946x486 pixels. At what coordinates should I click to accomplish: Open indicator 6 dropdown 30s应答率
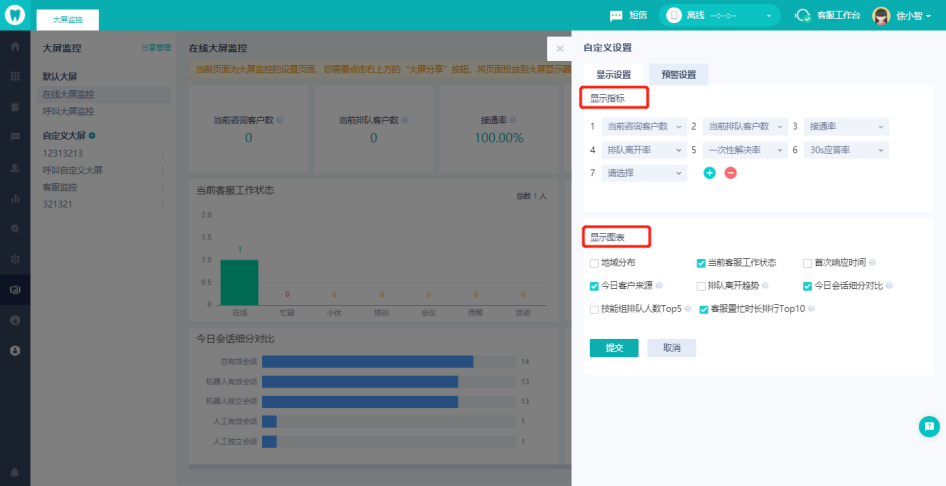tap(846, 150)
